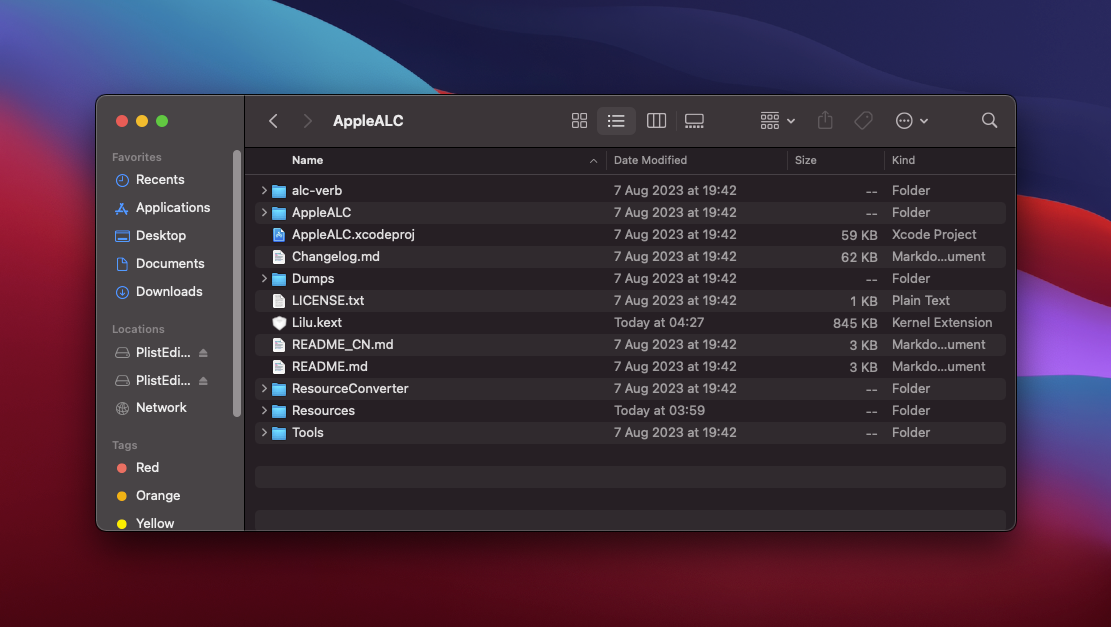Select the README_CN.md file icon

pos(279,345)
